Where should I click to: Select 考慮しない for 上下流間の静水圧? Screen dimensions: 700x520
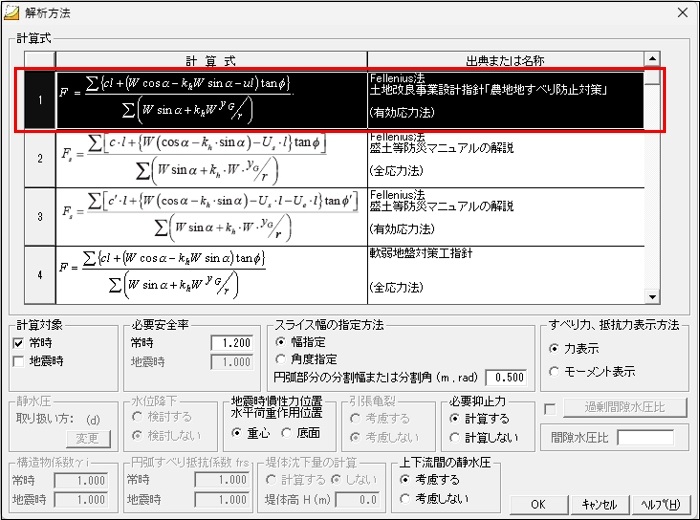point(405,499)
